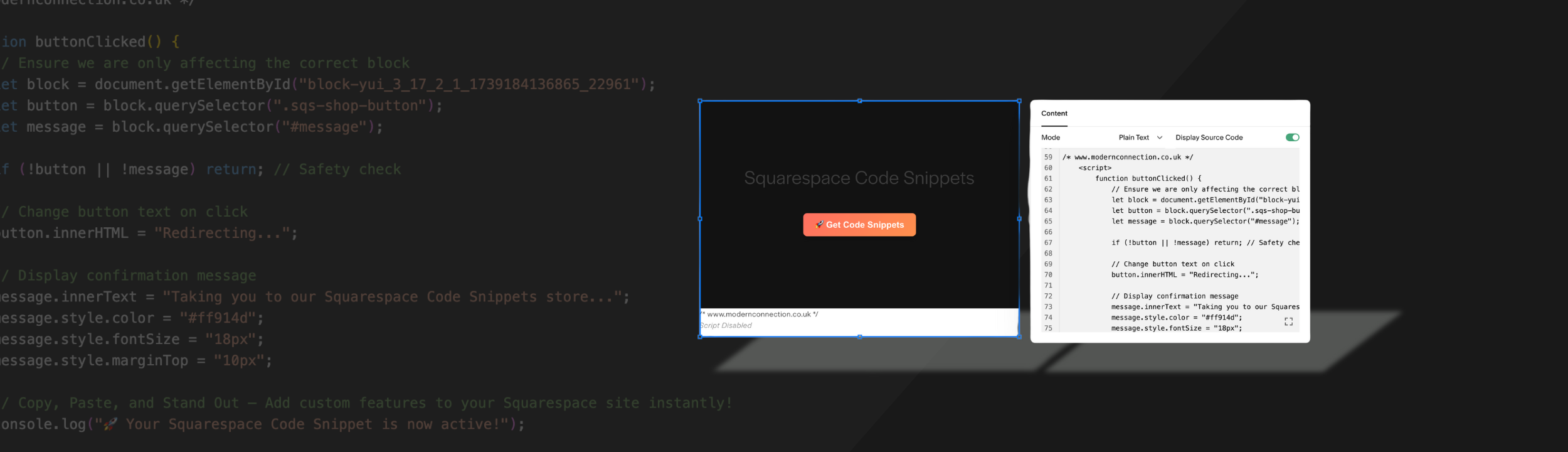Click the function buttonClicked() line 61

(x=1148, y=178)
